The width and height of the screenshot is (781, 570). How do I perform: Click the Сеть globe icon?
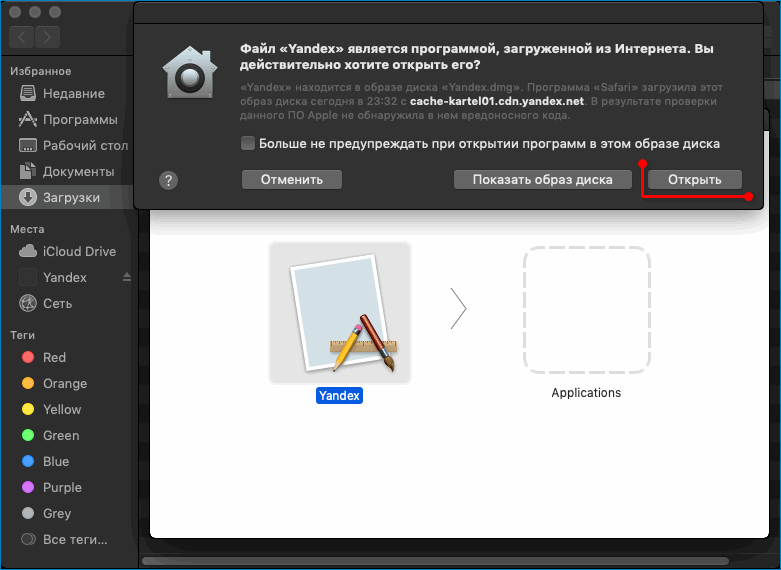pyautogui.click(x=28, y=303)
